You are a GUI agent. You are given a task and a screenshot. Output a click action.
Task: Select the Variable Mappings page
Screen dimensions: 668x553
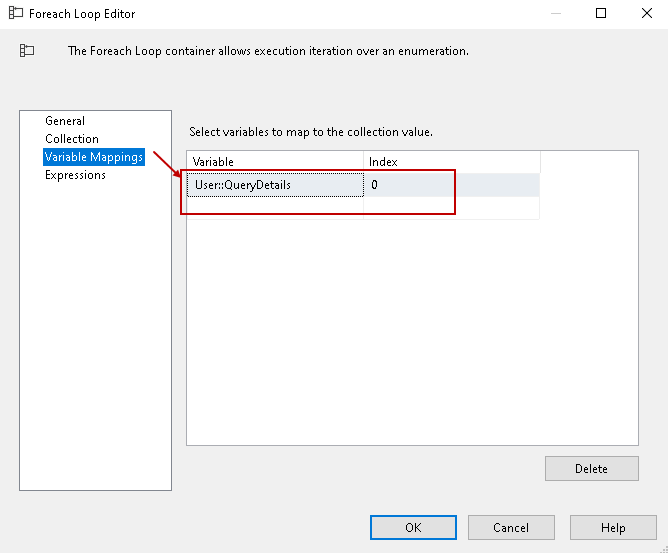point(94,157)
